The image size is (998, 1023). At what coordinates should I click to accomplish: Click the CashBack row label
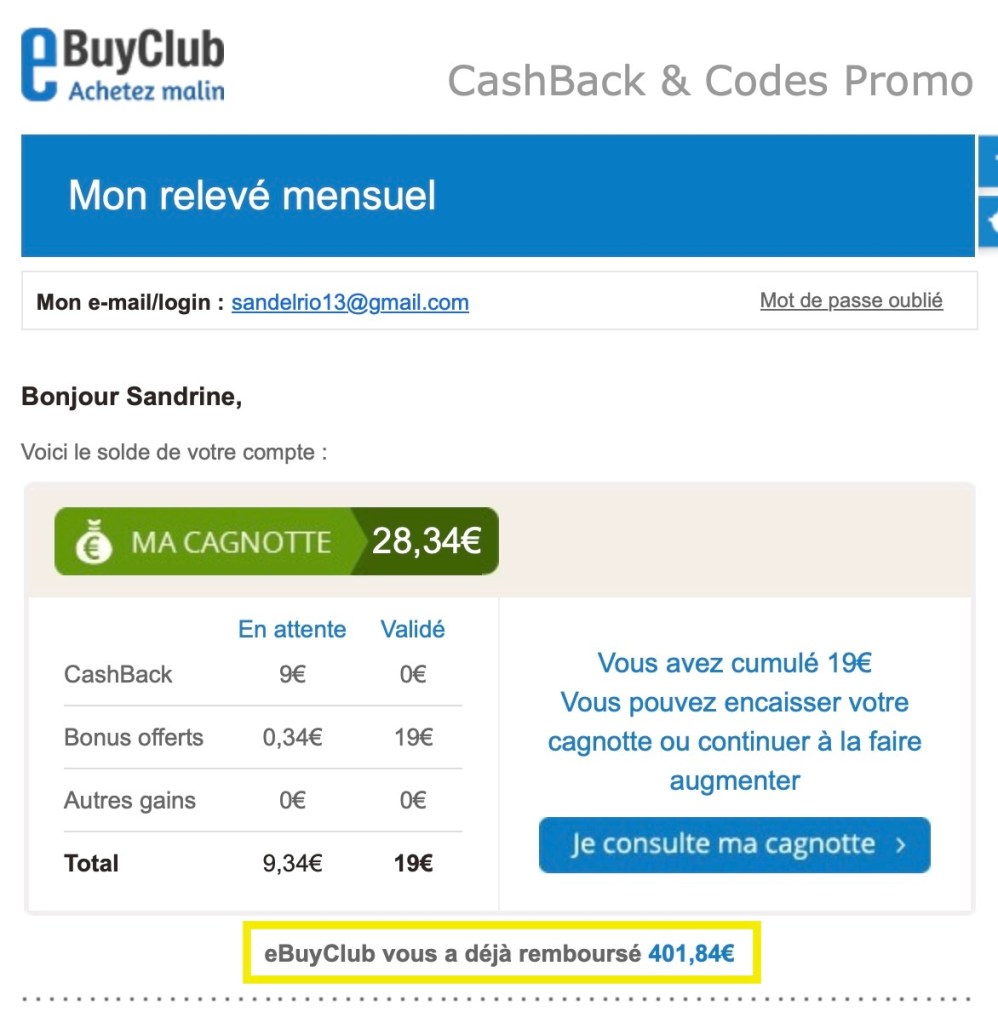[x=118, y=674]
